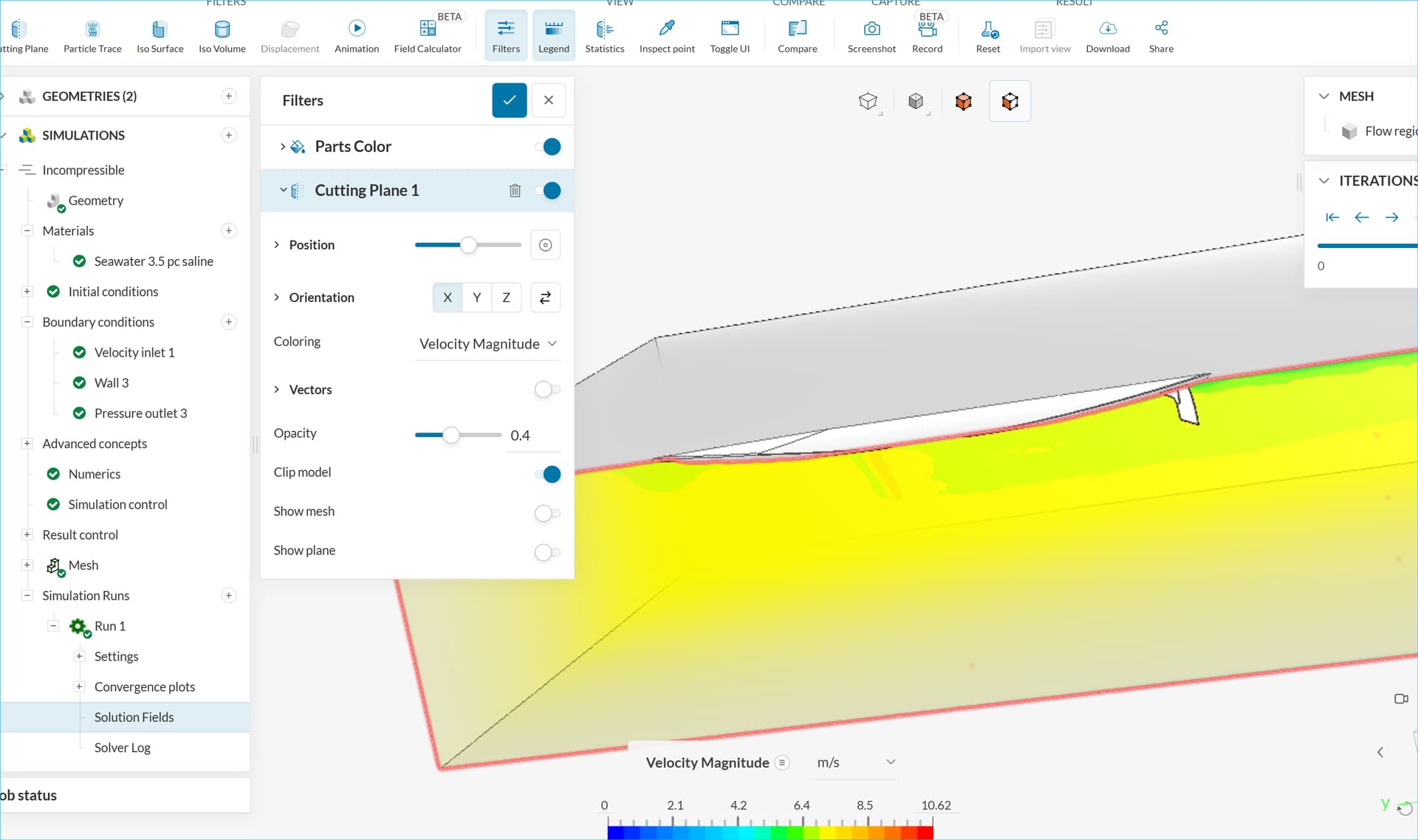
Task: Turn off Clip model switch
Action: 547,473
